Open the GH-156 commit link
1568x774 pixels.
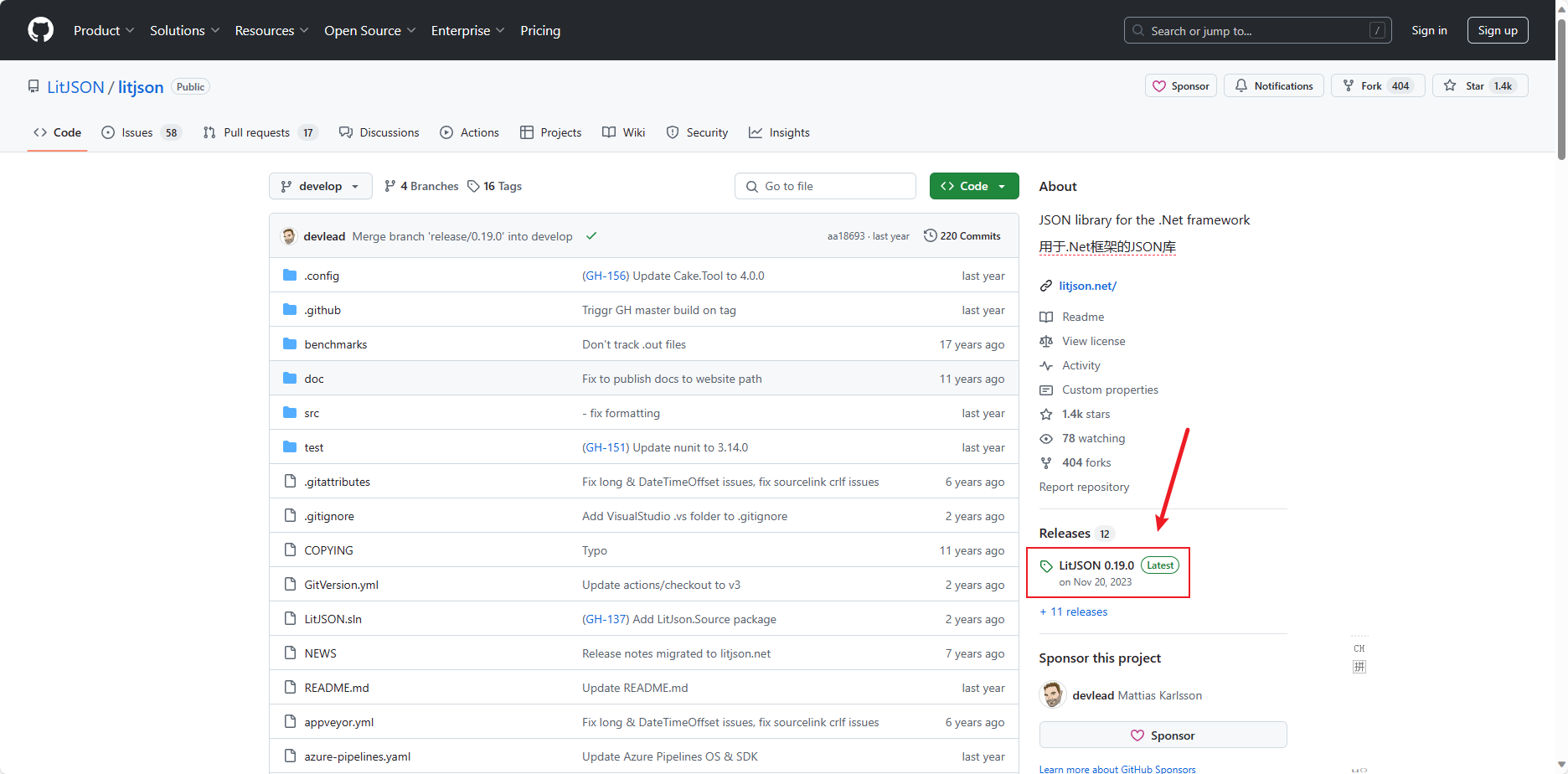(x=606, y=276)
